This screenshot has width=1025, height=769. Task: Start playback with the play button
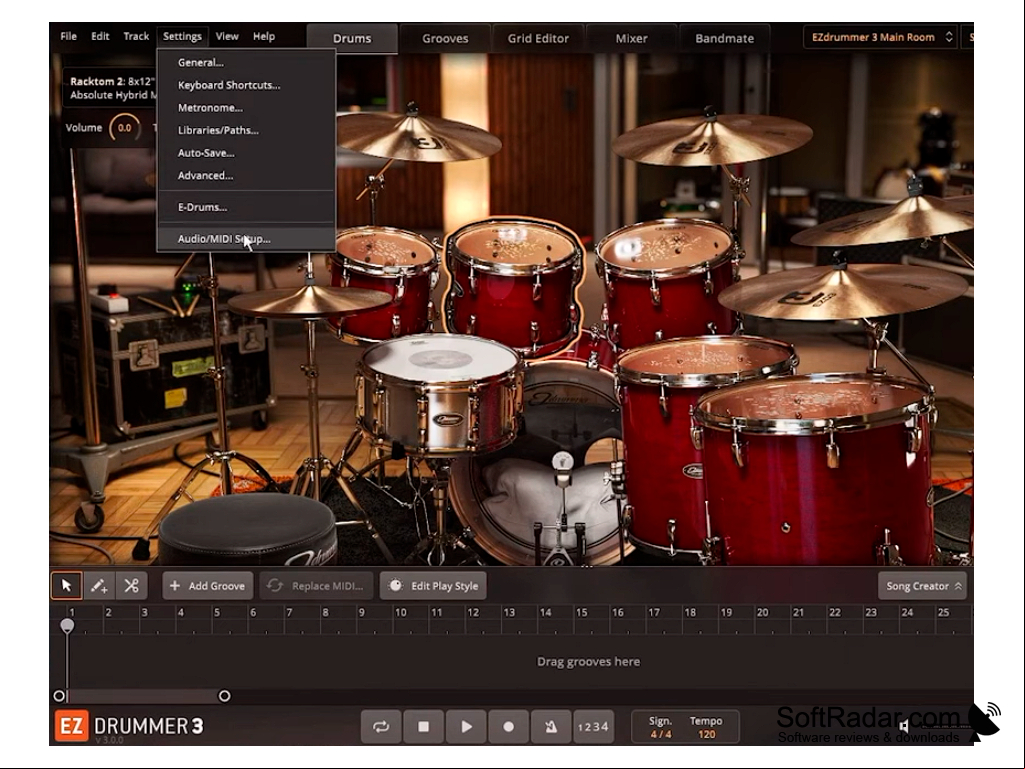click(x=466, y=726)
